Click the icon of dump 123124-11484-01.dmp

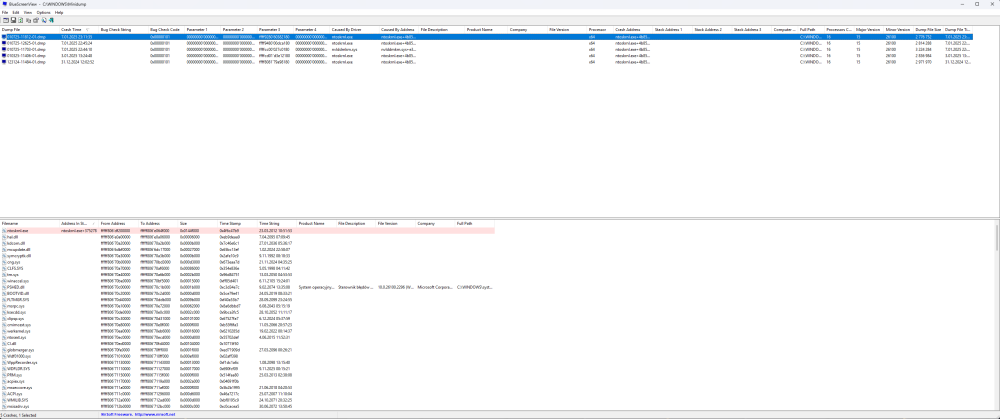click(4, 61)
